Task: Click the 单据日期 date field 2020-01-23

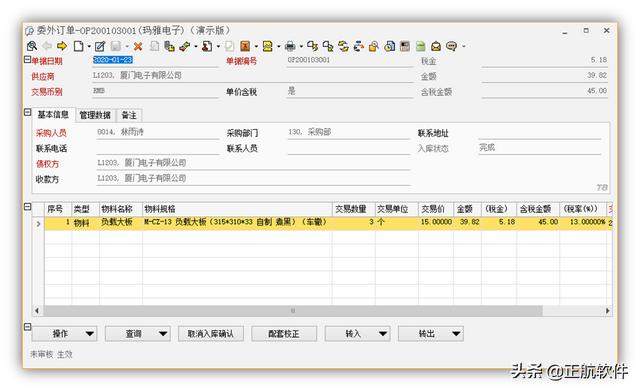Action: click(x=155, y=60)
